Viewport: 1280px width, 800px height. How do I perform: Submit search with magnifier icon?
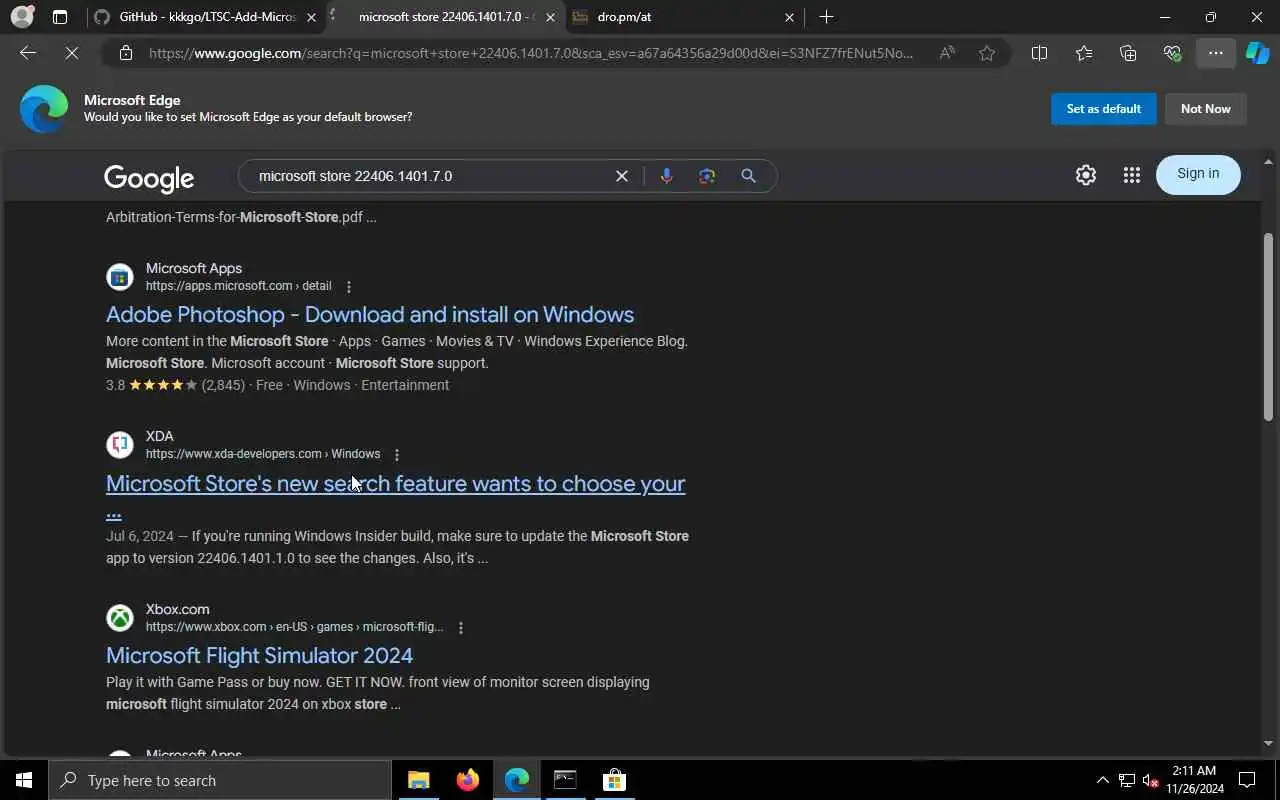point(748,176)
